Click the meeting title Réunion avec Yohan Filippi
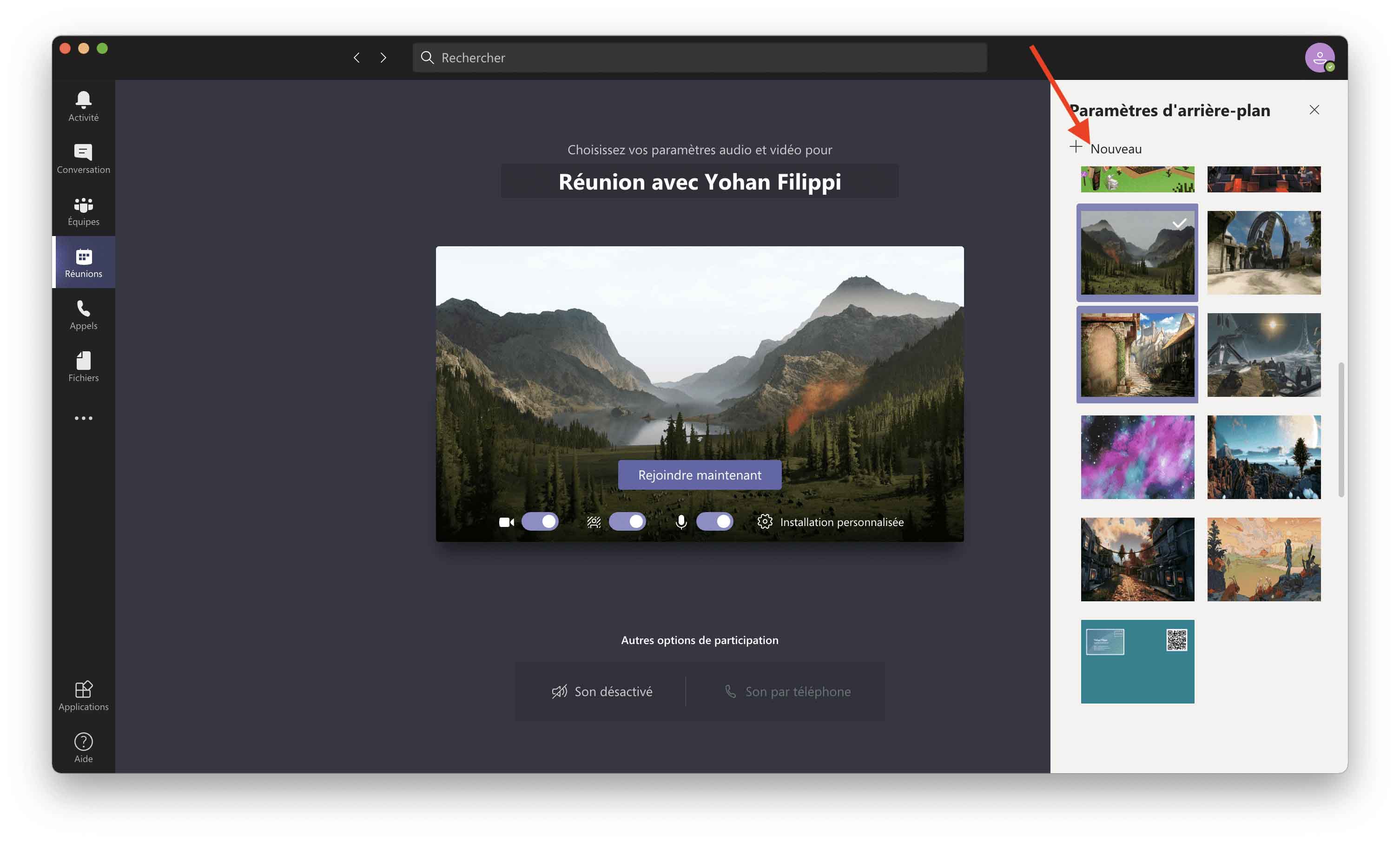This screenshot has height=842, width=1400. click(699, 182)
